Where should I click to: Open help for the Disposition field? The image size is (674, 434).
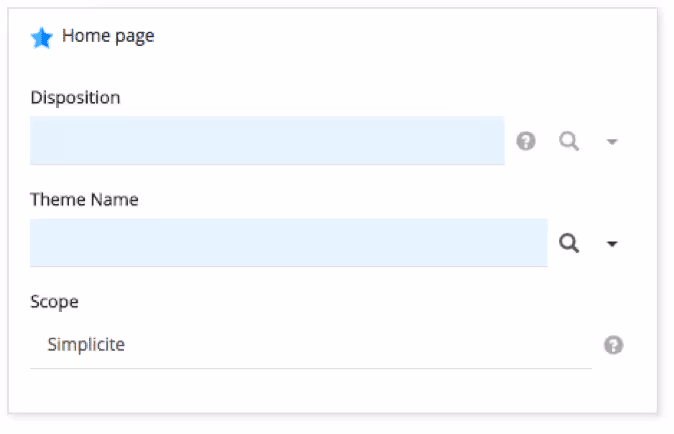[526, 141]
